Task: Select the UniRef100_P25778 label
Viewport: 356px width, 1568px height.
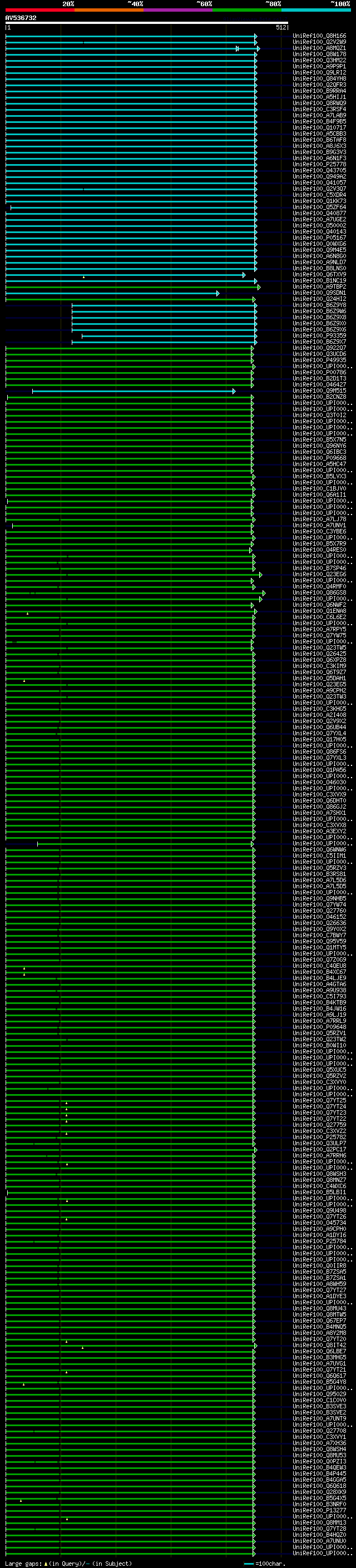Action: [319, 164]
